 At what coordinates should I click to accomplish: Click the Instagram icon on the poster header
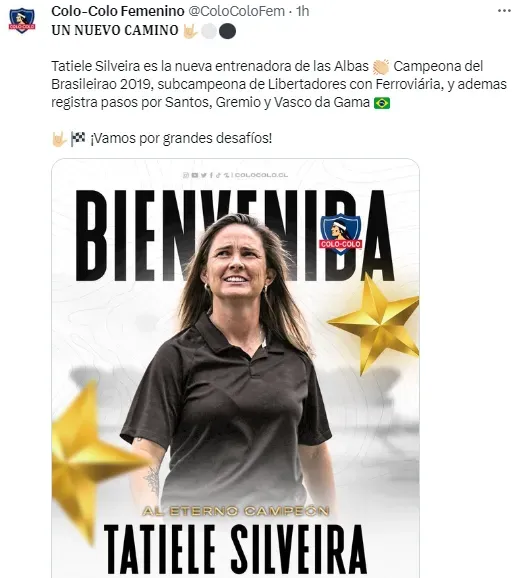point(186,175)
